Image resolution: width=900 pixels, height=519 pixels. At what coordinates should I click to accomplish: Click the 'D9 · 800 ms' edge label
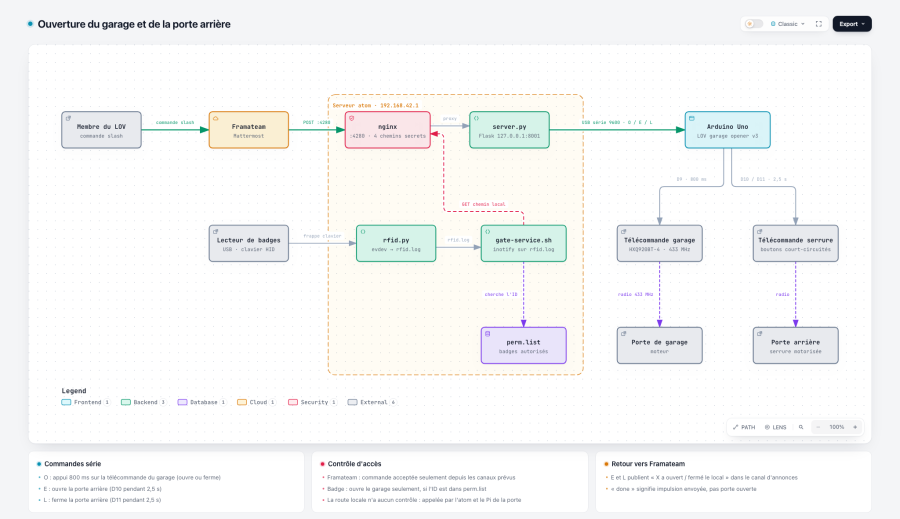click(x=692, y=179)
